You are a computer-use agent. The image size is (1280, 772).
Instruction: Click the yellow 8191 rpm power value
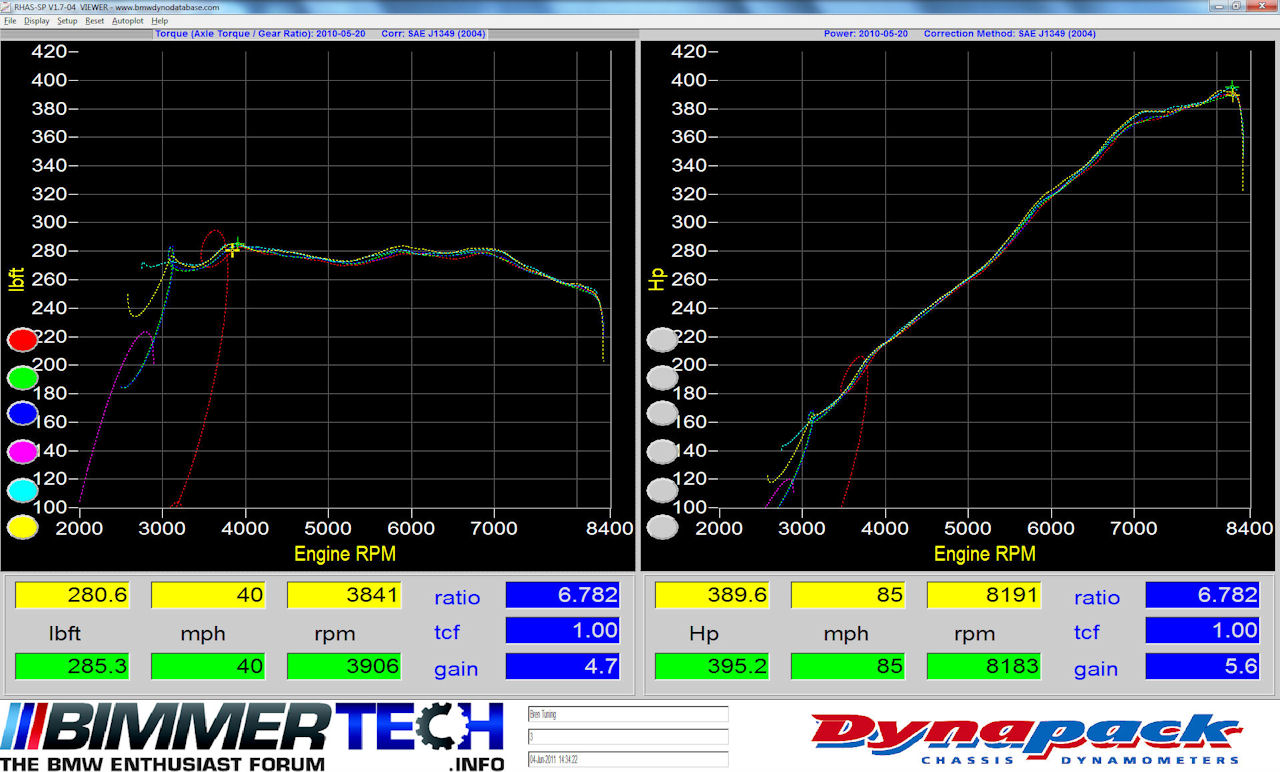984,595
